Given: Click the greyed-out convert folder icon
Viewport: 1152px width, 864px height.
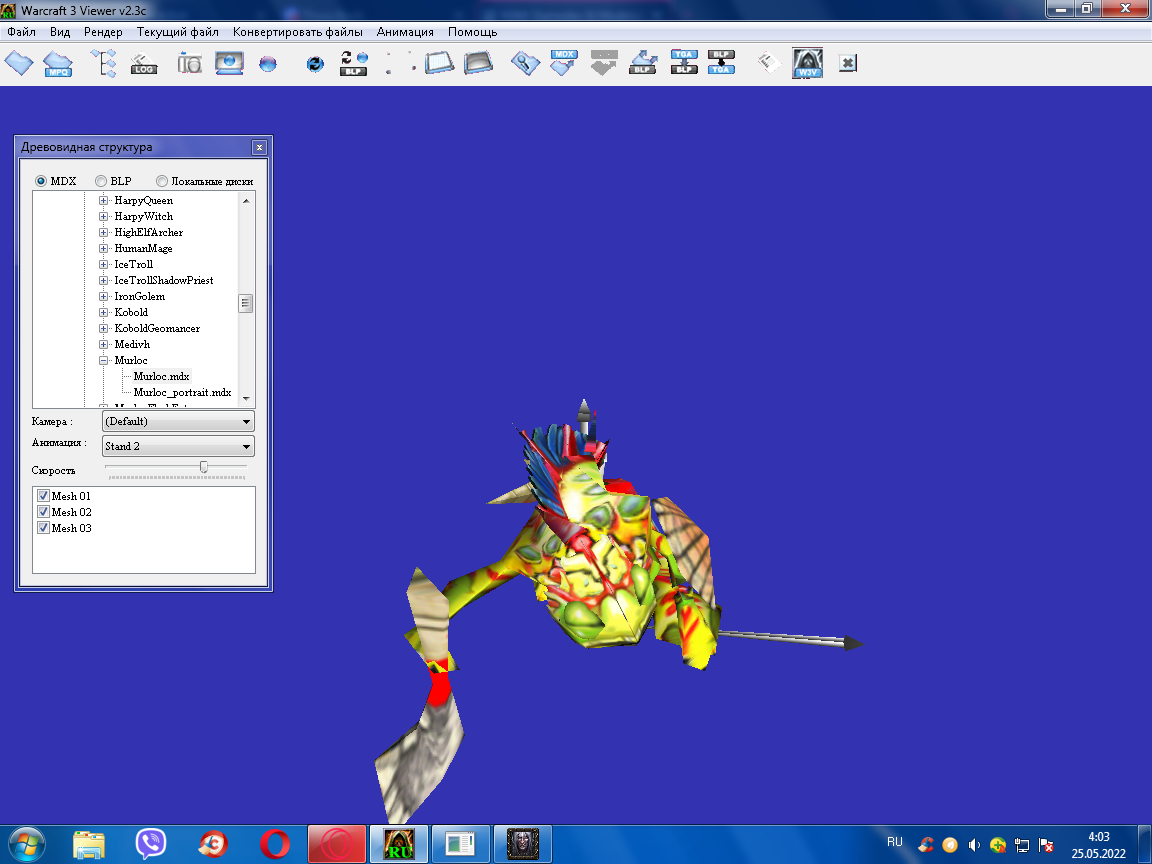Looking at the screenshot, I should click(x=604, y=63).
